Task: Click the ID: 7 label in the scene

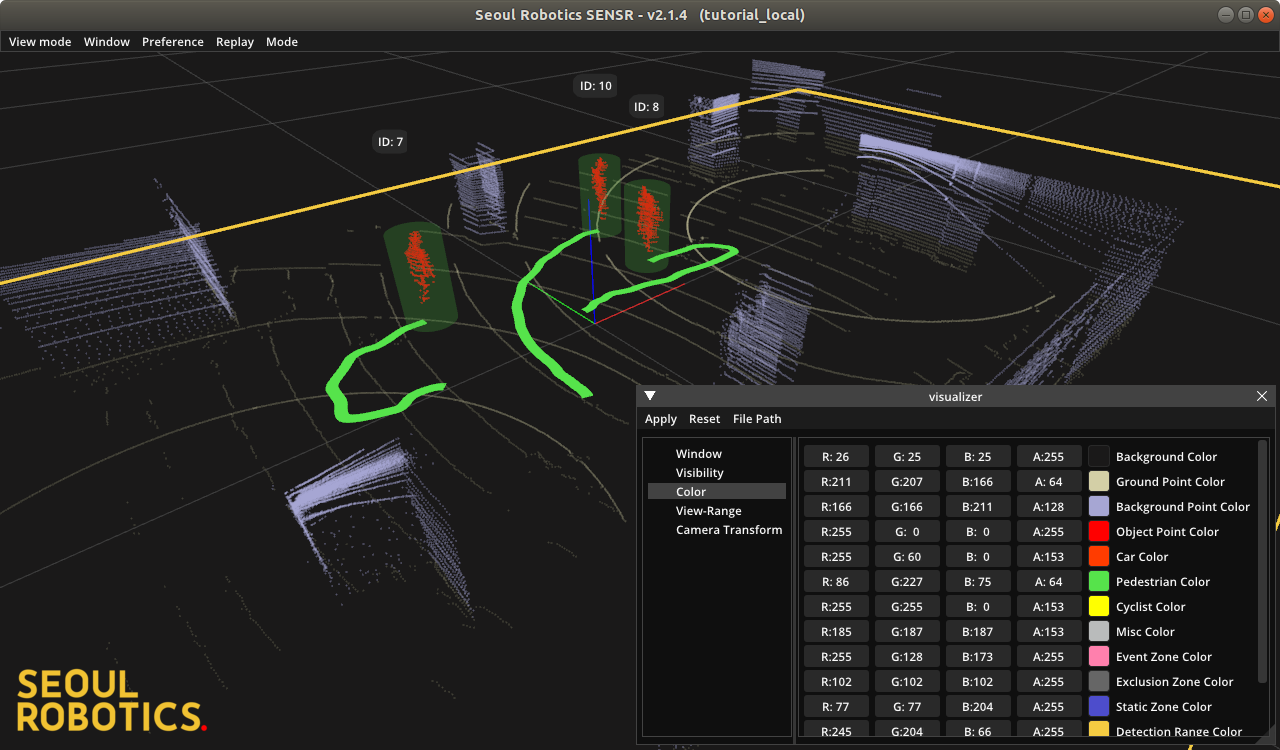Action: point(390,141)
